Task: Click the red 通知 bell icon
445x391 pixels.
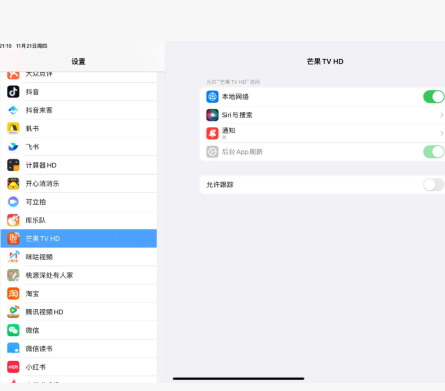Action: [x=212, y=133]
